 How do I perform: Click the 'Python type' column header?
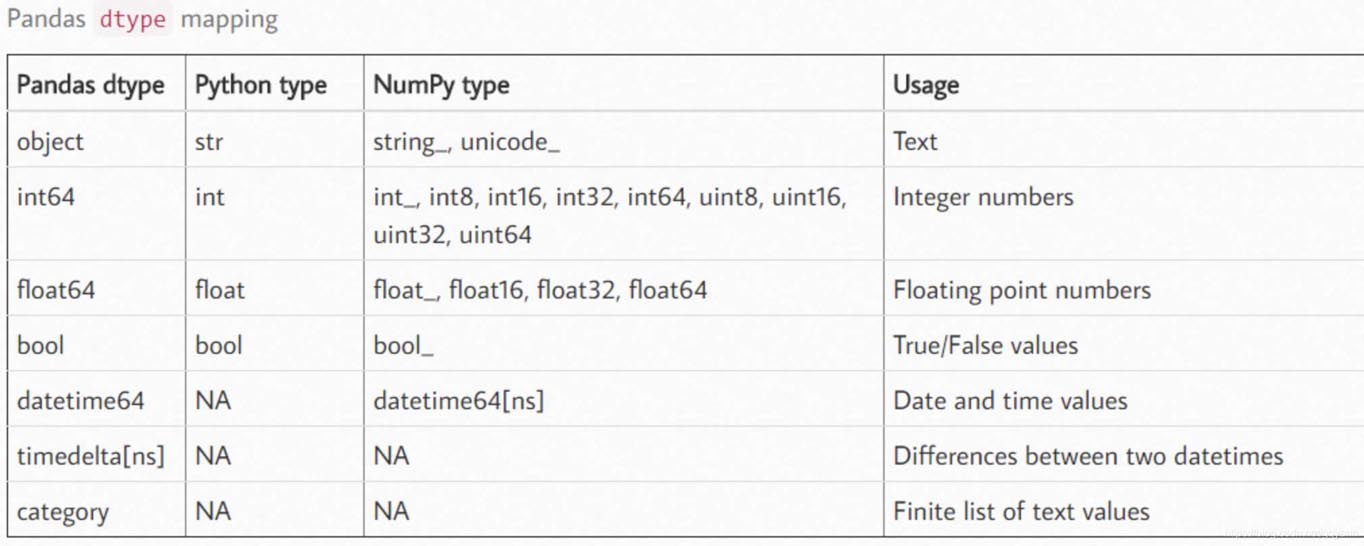click(x=260, y=85)
